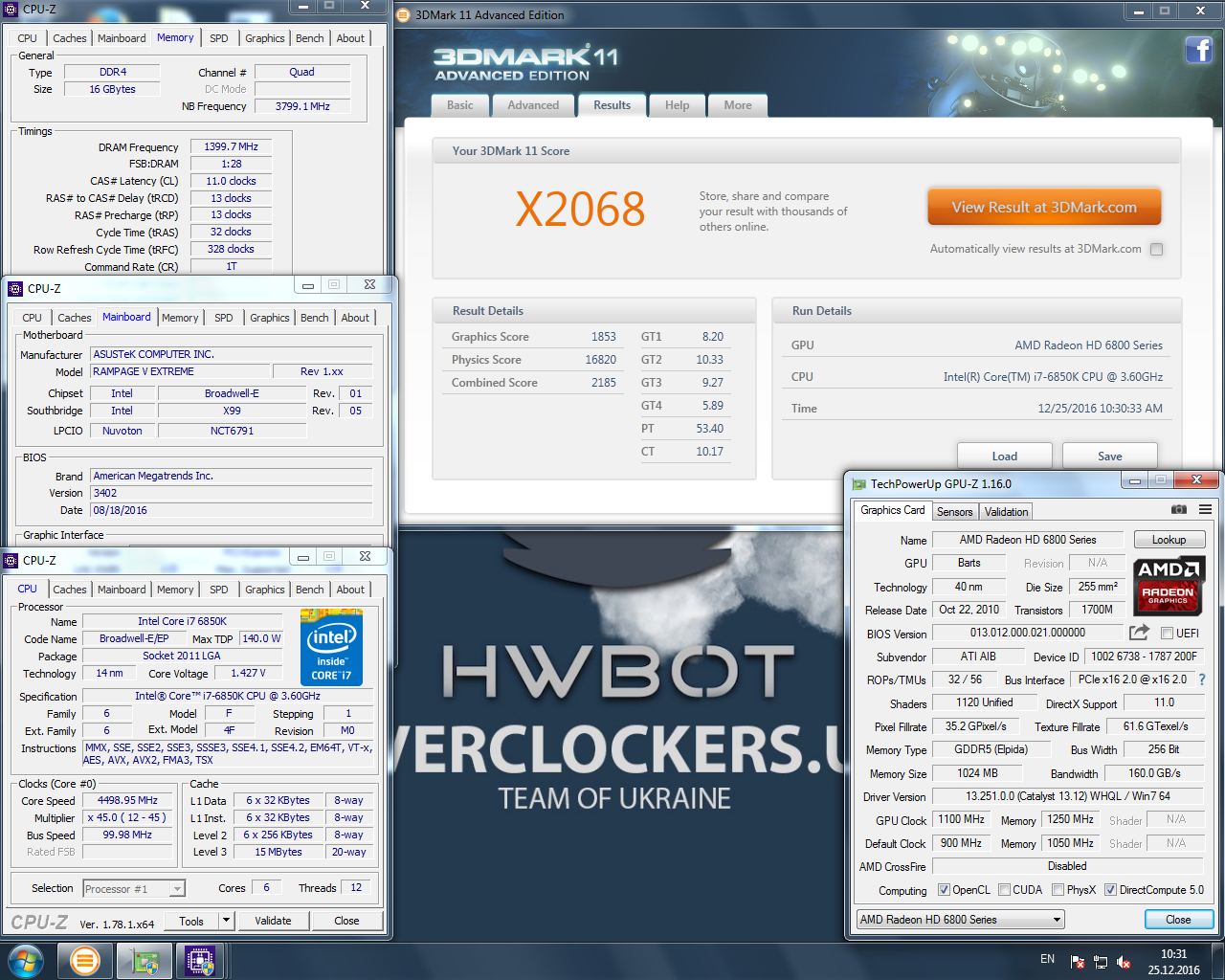Click the title icon of the Mainboard CPU-Z window
The image size is (1225, 980).
pos(15,288)
